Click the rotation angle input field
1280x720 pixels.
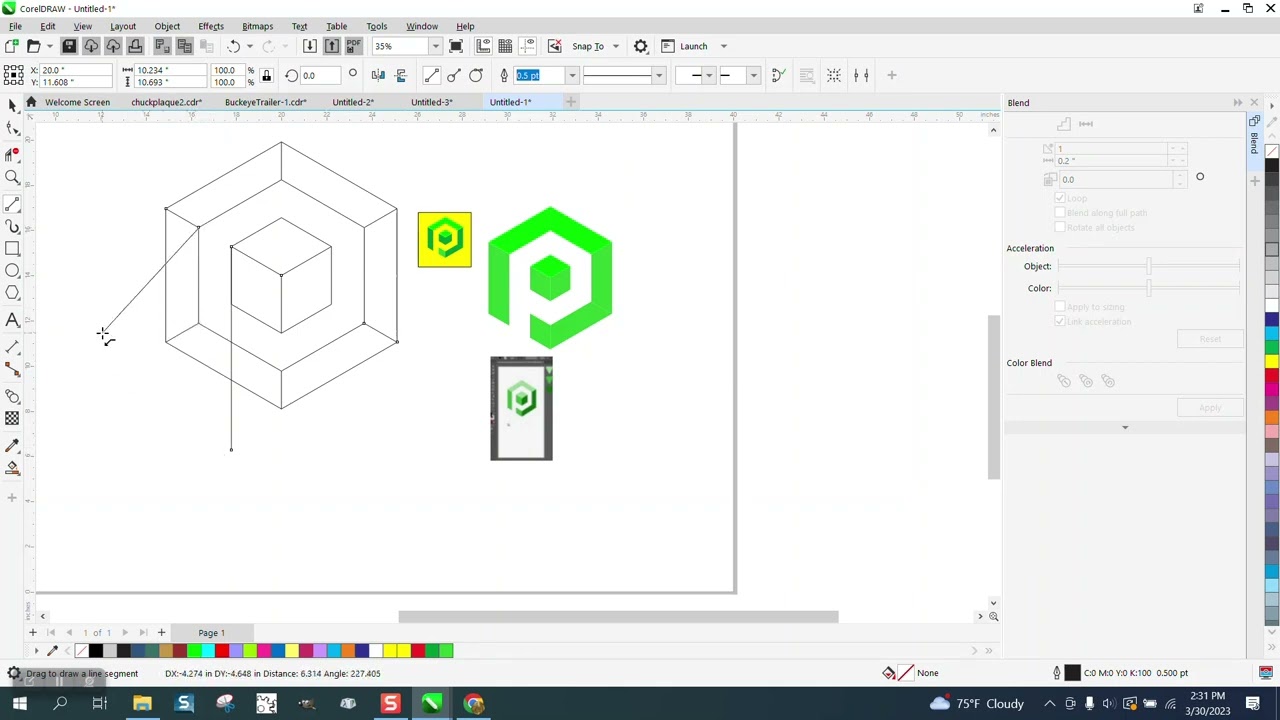click(321, 76)
